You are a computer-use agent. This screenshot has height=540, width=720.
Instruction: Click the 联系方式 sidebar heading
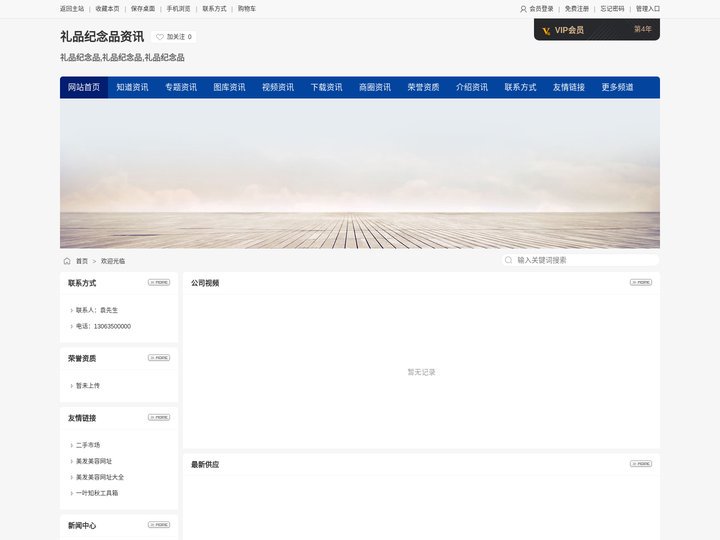point(82,283)
